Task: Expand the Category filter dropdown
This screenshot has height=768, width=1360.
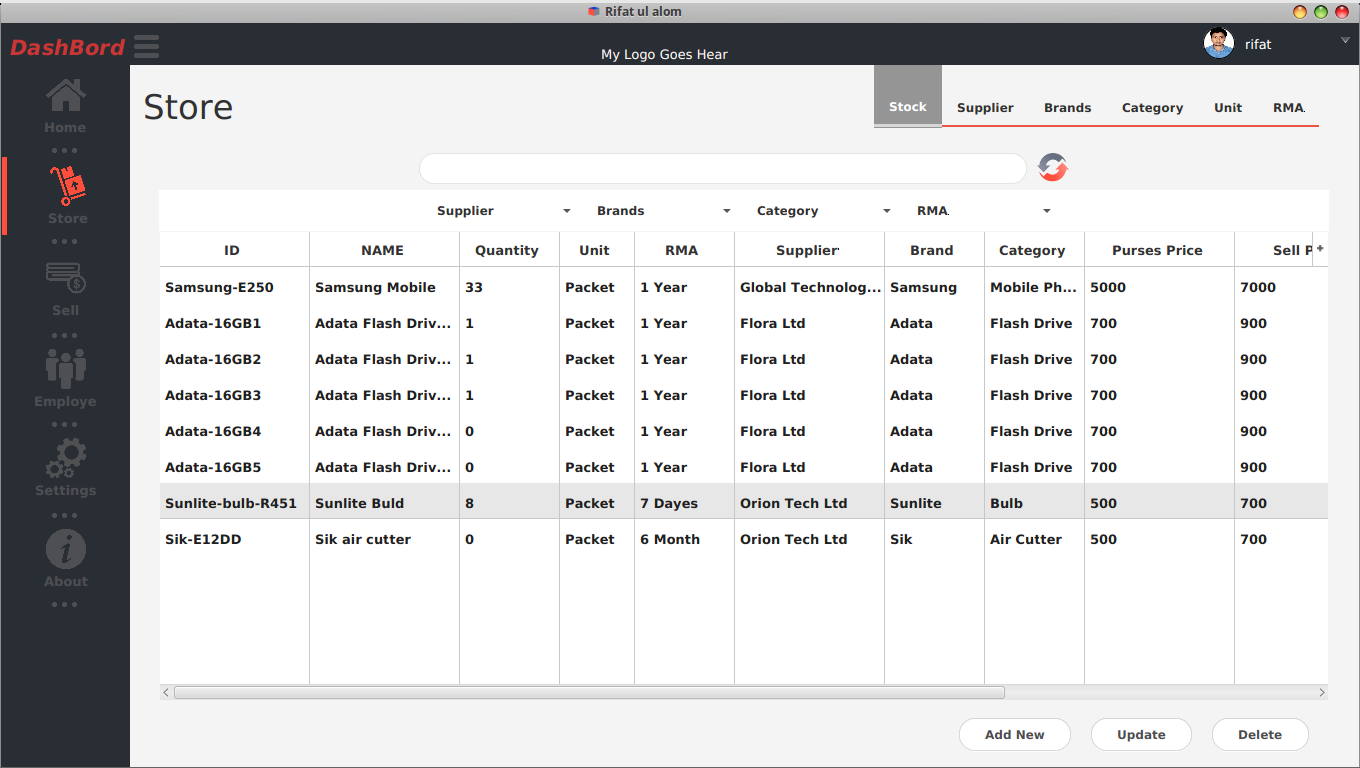Action: tap(823, 211)
